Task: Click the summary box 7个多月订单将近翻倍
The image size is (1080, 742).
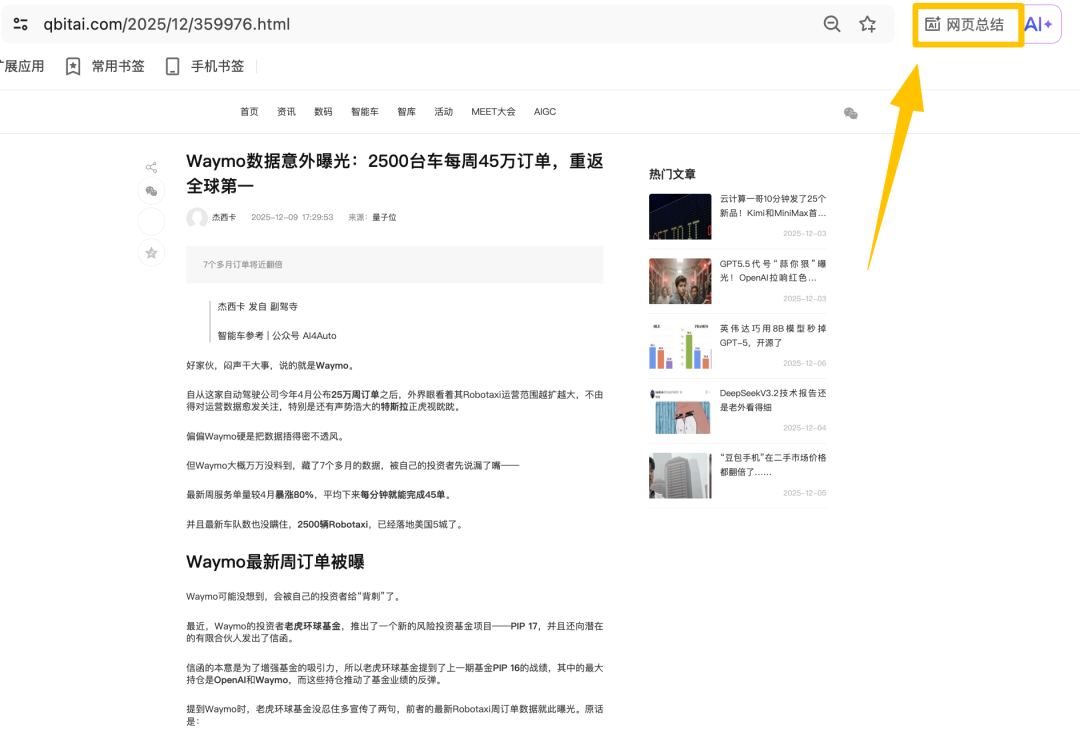Action: click(x=395, y=265)
